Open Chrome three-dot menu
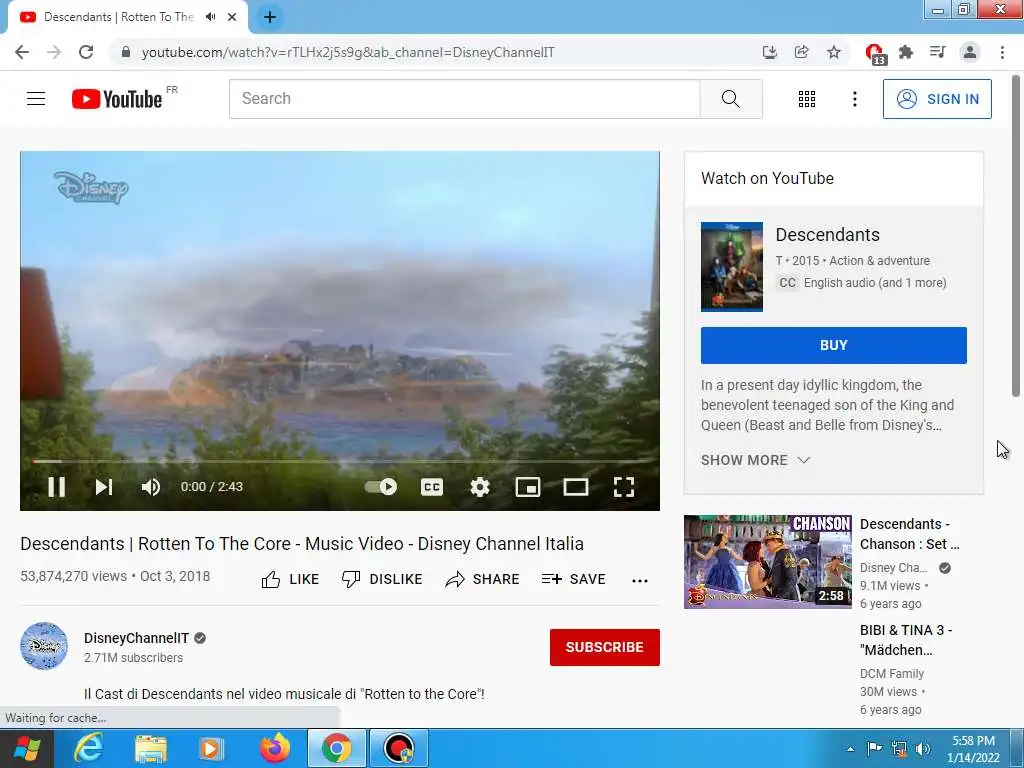The height and width of the screenshot is (768, 1024). [x=1002, y=52]
